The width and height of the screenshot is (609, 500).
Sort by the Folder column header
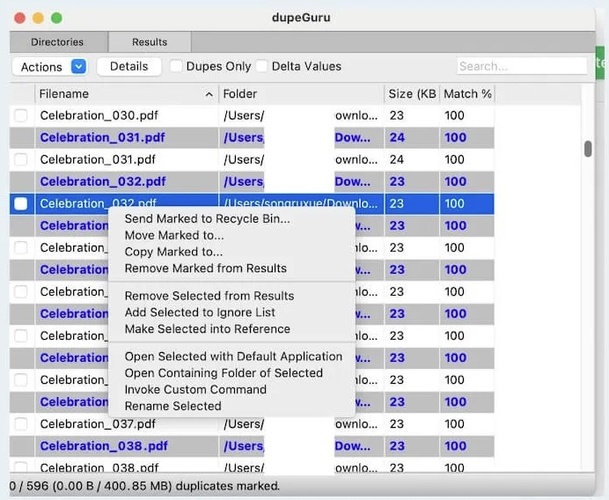301,94
